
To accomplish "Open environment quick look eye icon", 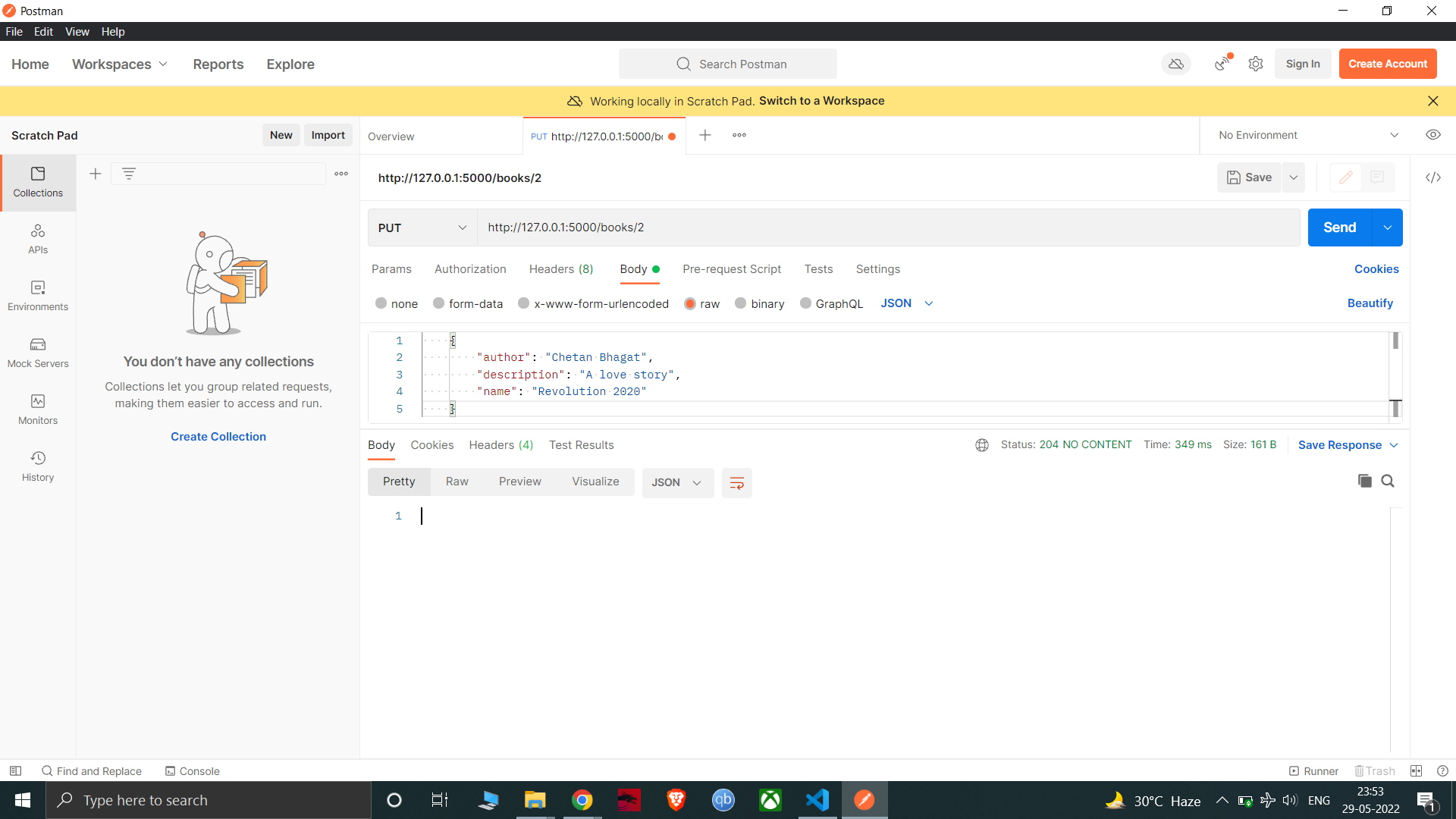I will 1433,135.
